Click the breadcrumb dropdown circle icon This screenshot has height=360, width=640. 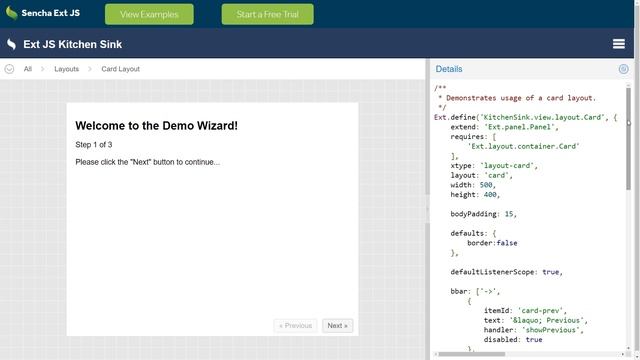point(9,69)
